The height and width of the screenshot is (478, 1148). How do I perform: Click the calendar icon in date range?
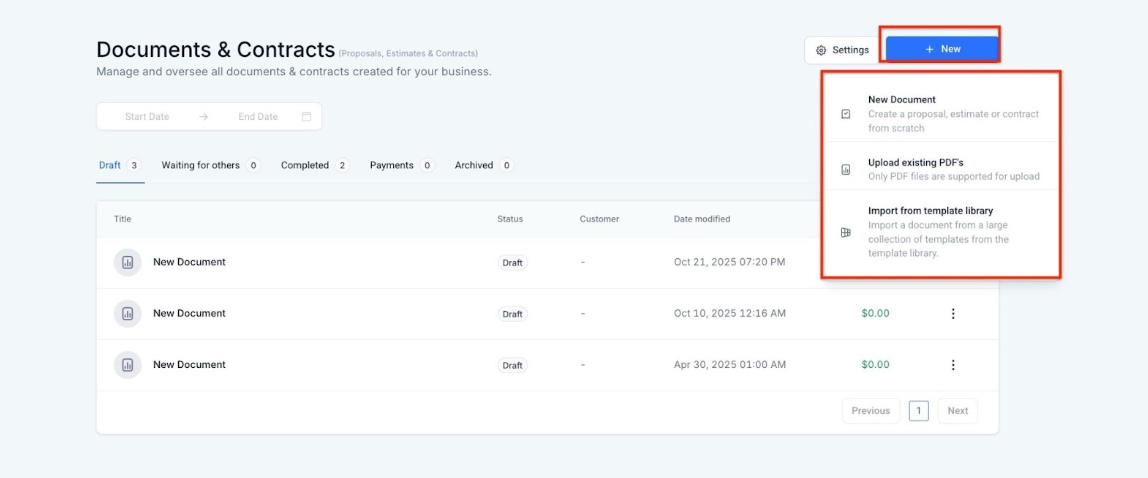click(306, 117)
